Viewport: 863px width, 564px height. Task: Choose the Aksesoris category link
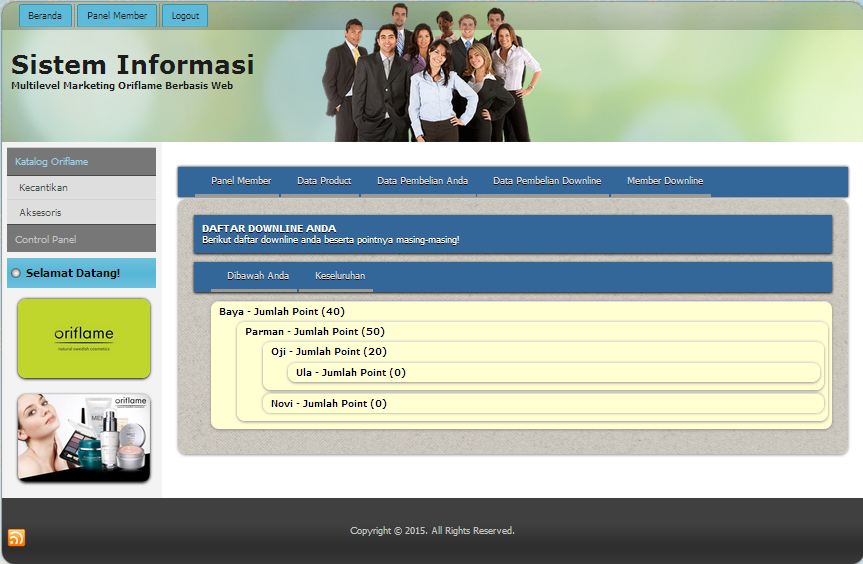pos(81,212)
